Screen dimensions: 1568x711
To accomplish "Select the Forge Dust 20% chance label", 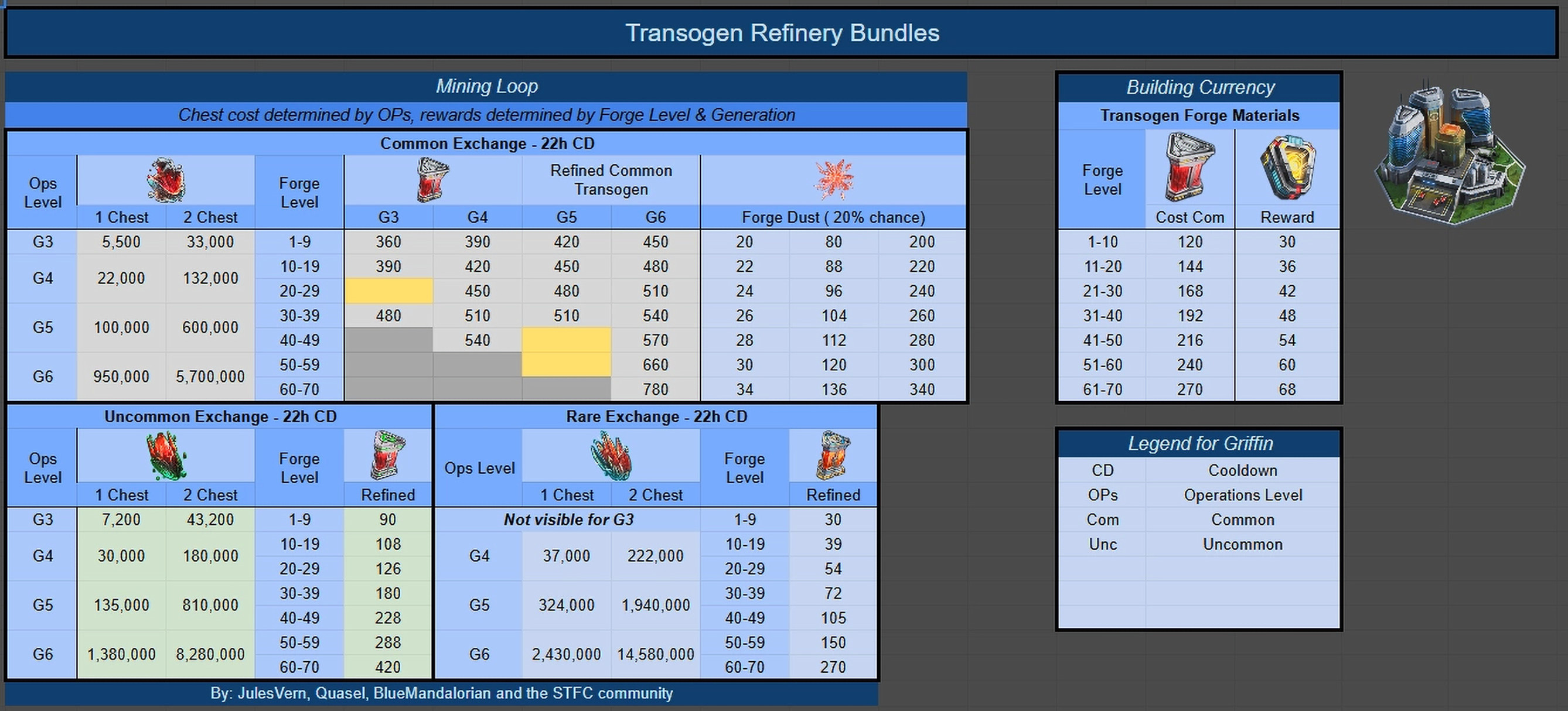I will (834, 217).
